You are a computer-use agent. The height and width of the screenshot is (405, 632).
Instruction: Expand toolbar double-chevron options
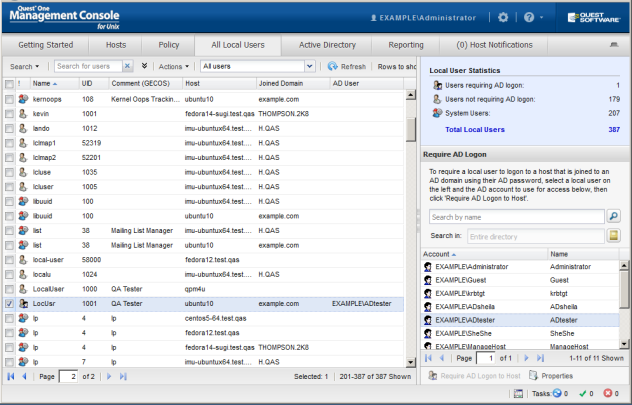pos(144,66)
